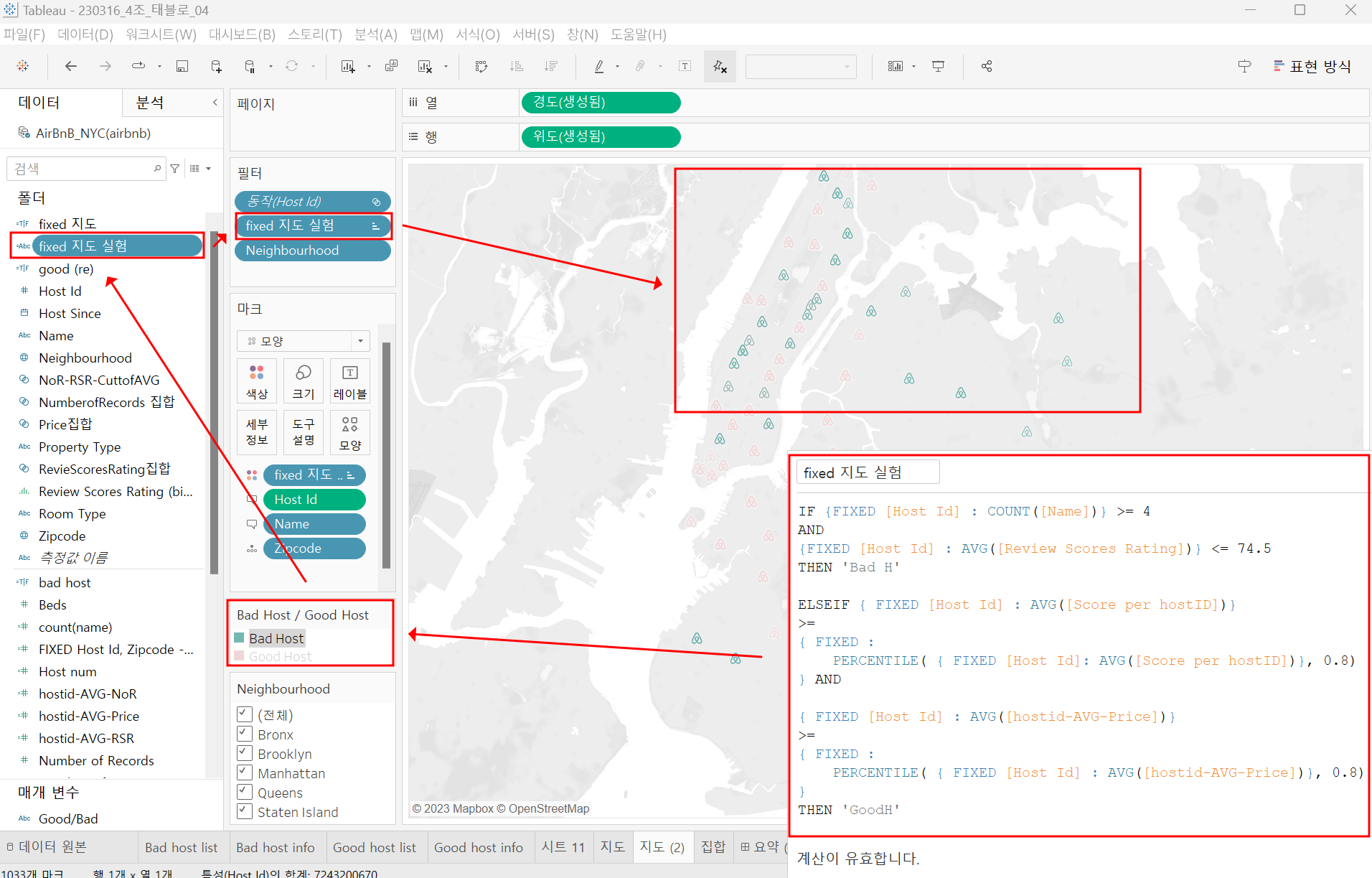Click the Good Host pink legend swatch
Screen dimensions: 1372x878
pos(240,656)
